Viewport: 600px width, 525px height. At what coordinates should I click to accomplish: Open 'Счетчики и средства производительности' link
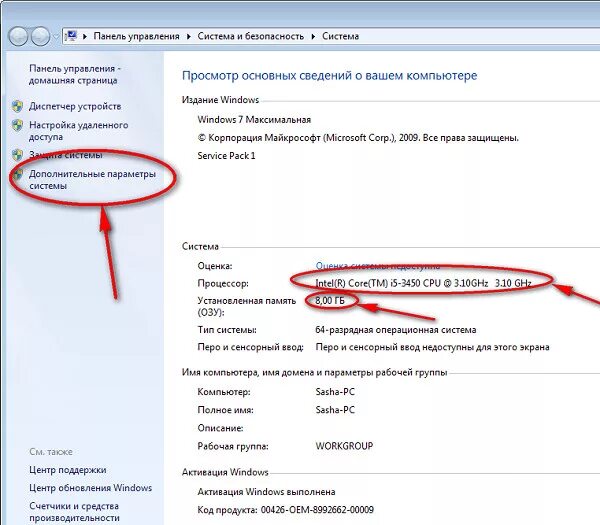(x=74, y=512)
